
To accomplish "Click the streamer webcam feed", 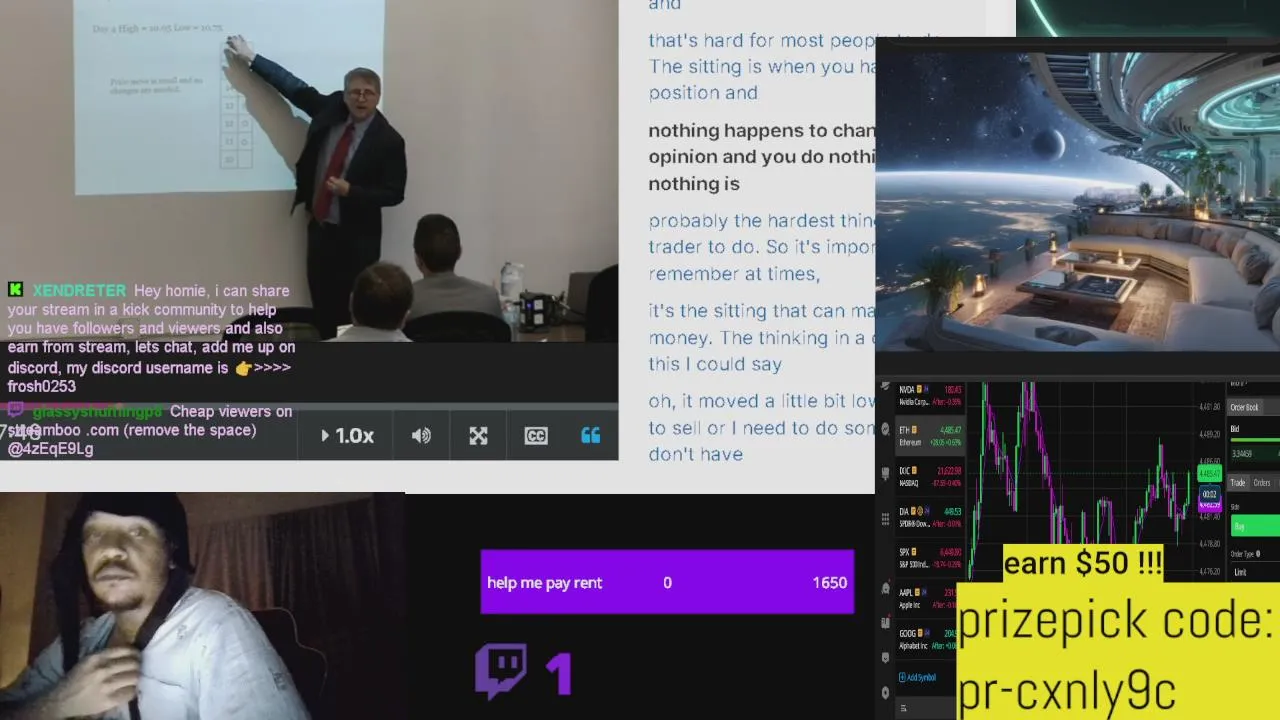I will 202,606.
